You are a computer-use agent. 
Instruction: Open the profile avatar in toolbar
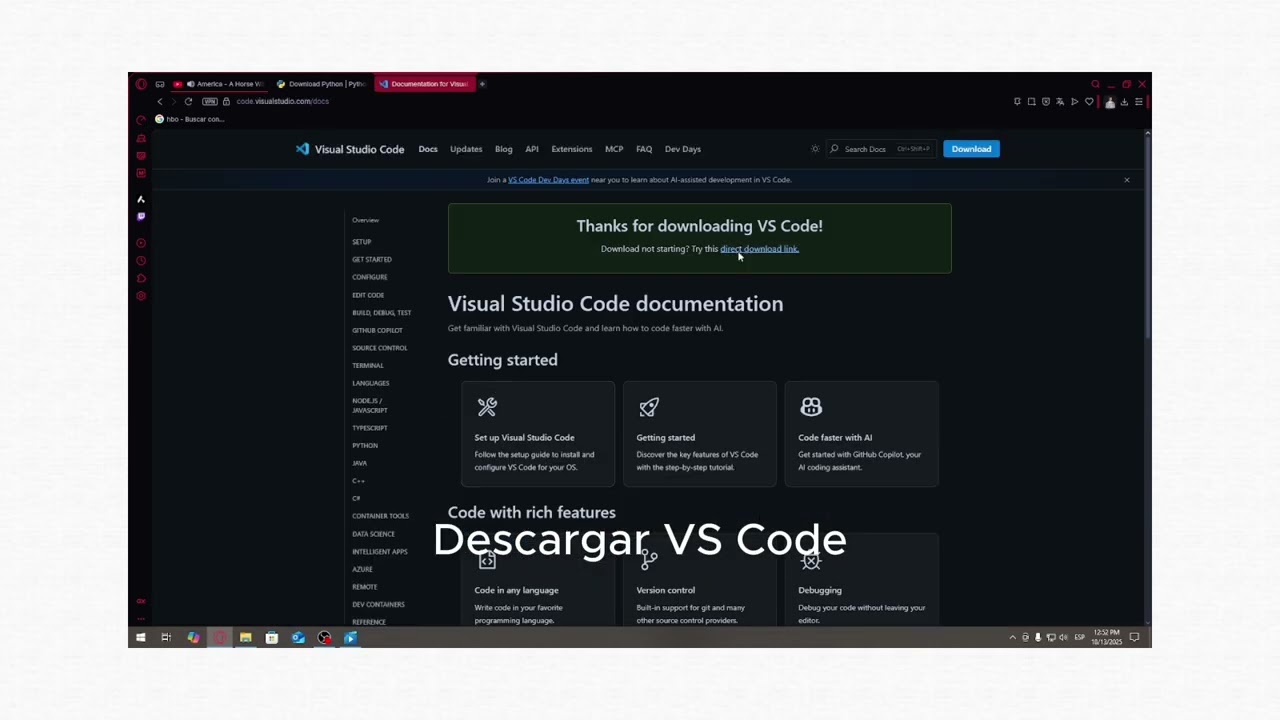pyautogui.click(x=1109, y=101)
